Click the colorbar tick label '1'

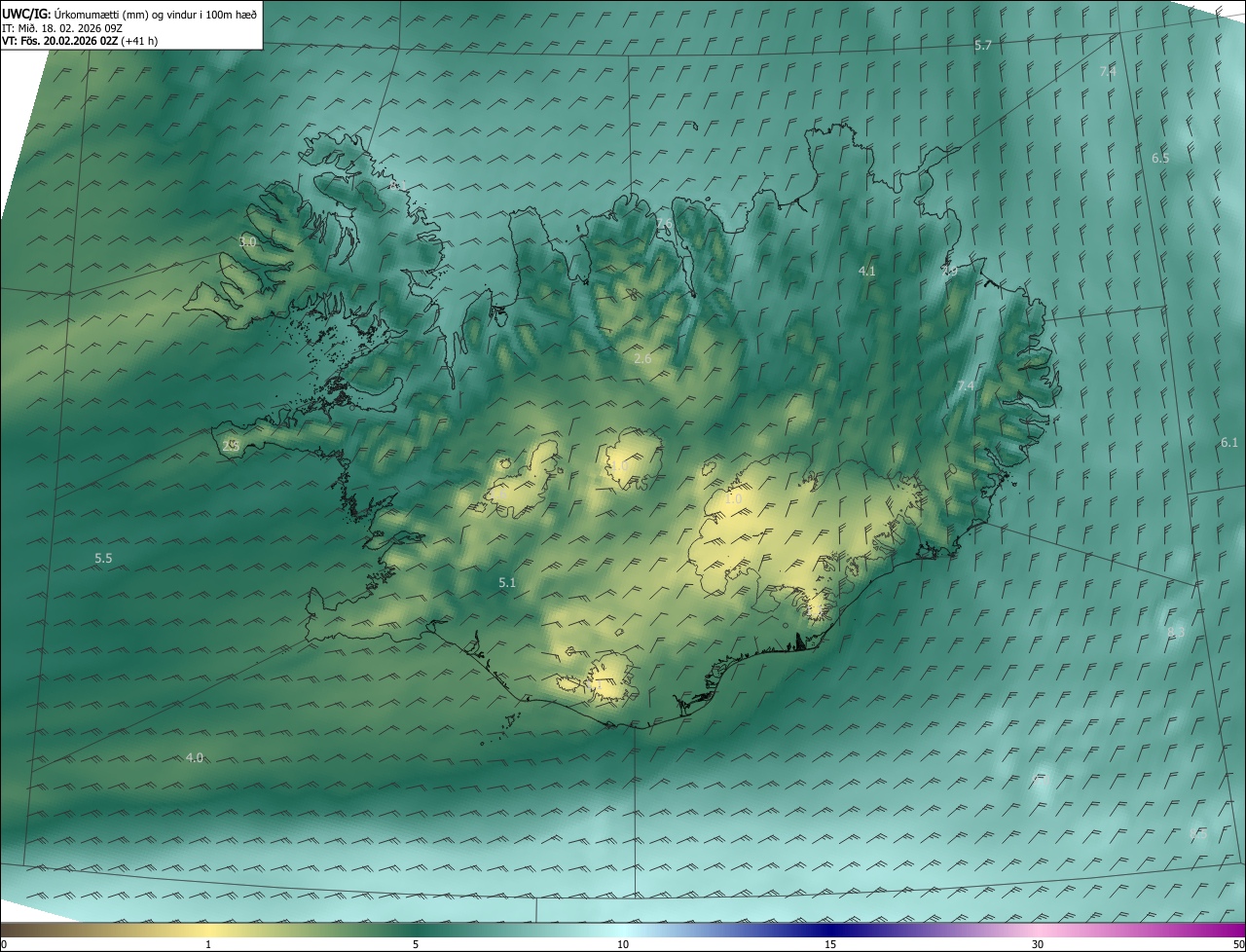[208, 945]
